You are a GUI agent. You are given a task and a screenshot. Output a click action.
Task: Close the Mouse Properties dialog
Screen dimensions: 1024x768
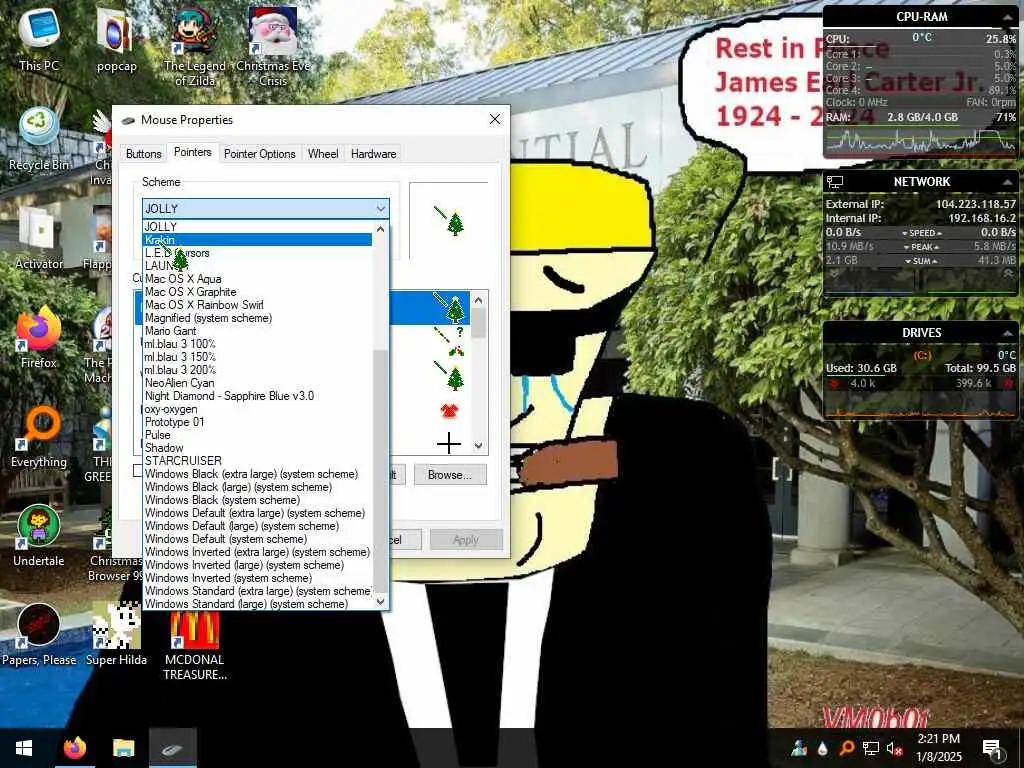pyautogui.click(x=495, y=120)
